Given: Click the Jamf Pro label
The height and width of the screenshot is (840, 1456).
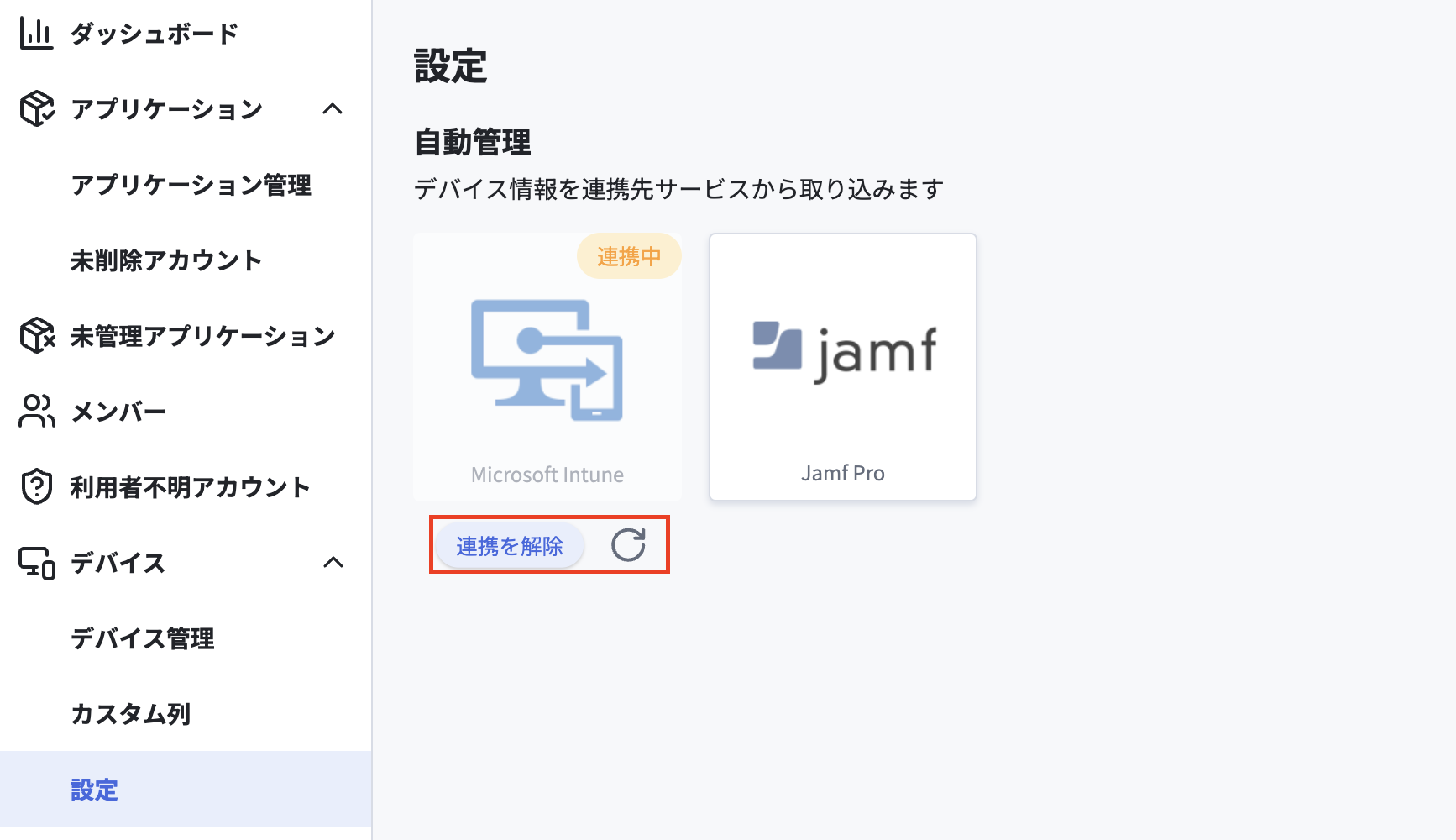Looking at the screenshot, I should [x=843, y=474].
